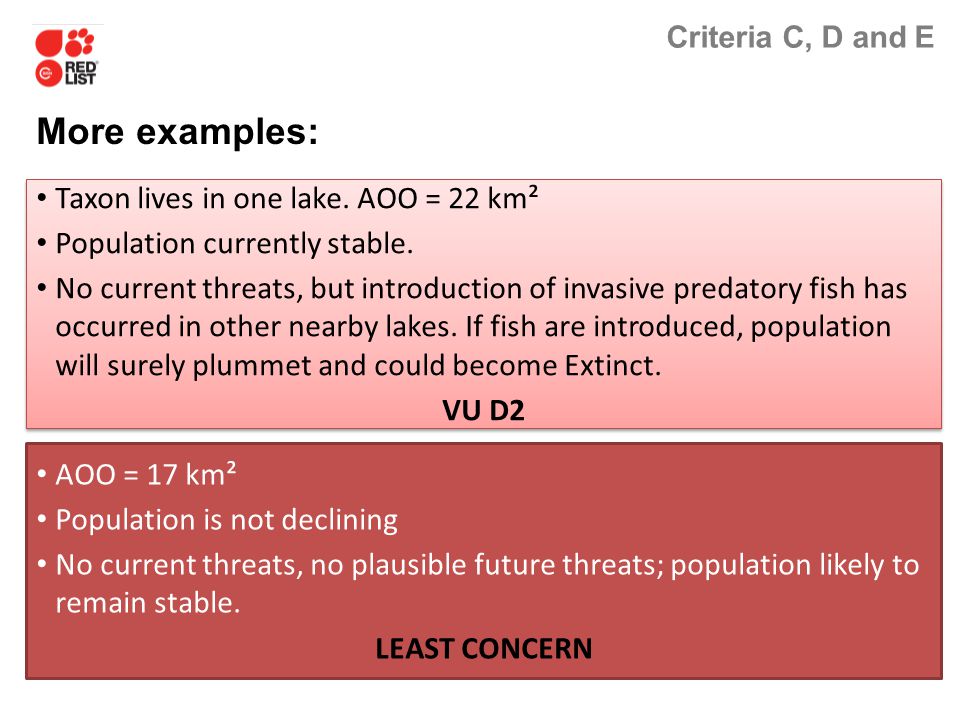The height and width of the screenshot is (720, 960).
Task: Click the 'AOO = 17 km²' bullet
Action: pos(137,474)
